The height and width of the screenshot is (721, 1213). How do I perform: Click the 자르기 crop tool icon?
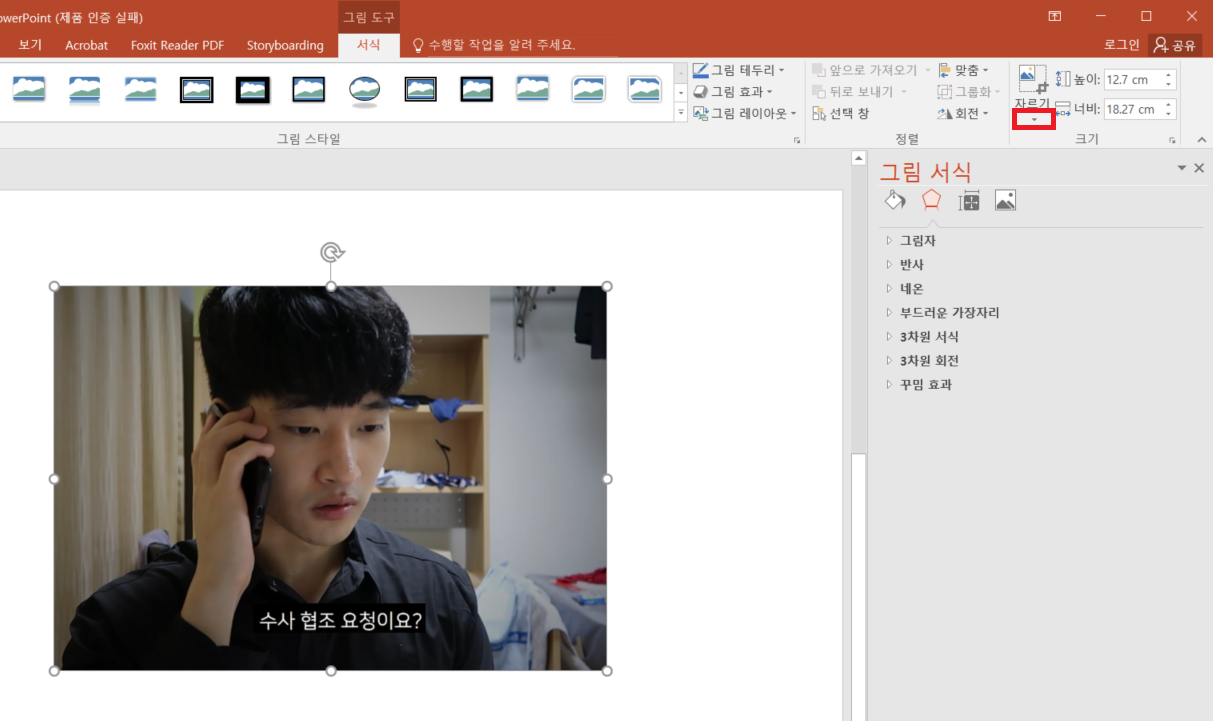[1032, 79]
